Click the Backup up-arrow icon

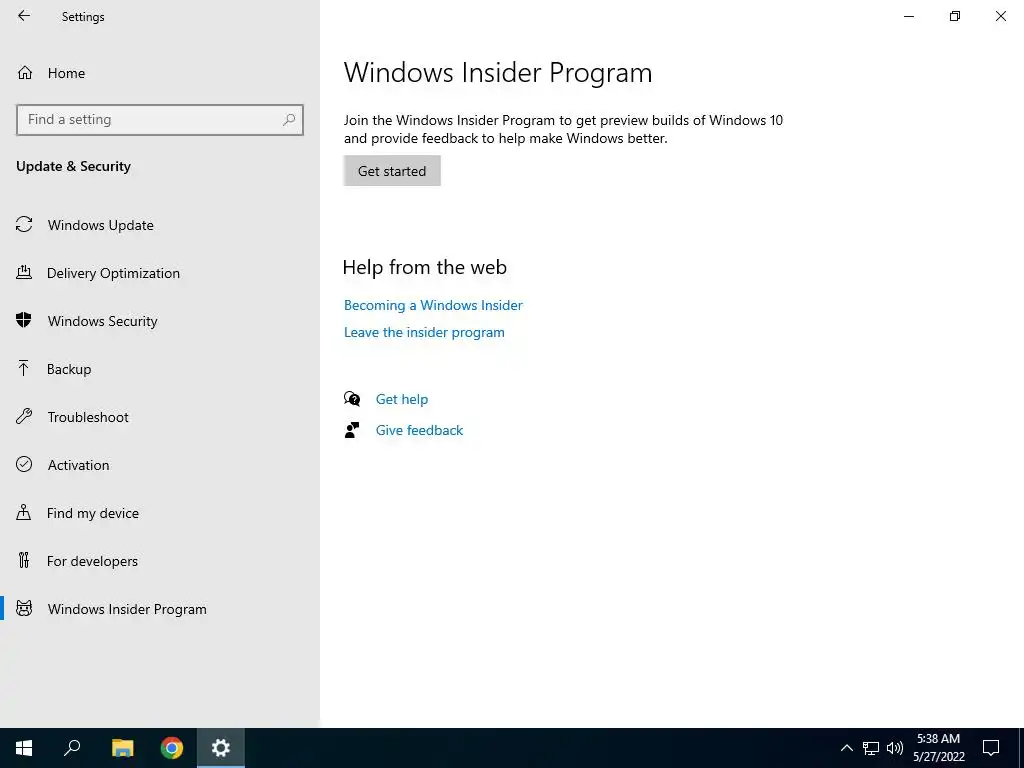click(x=24, y=368)
